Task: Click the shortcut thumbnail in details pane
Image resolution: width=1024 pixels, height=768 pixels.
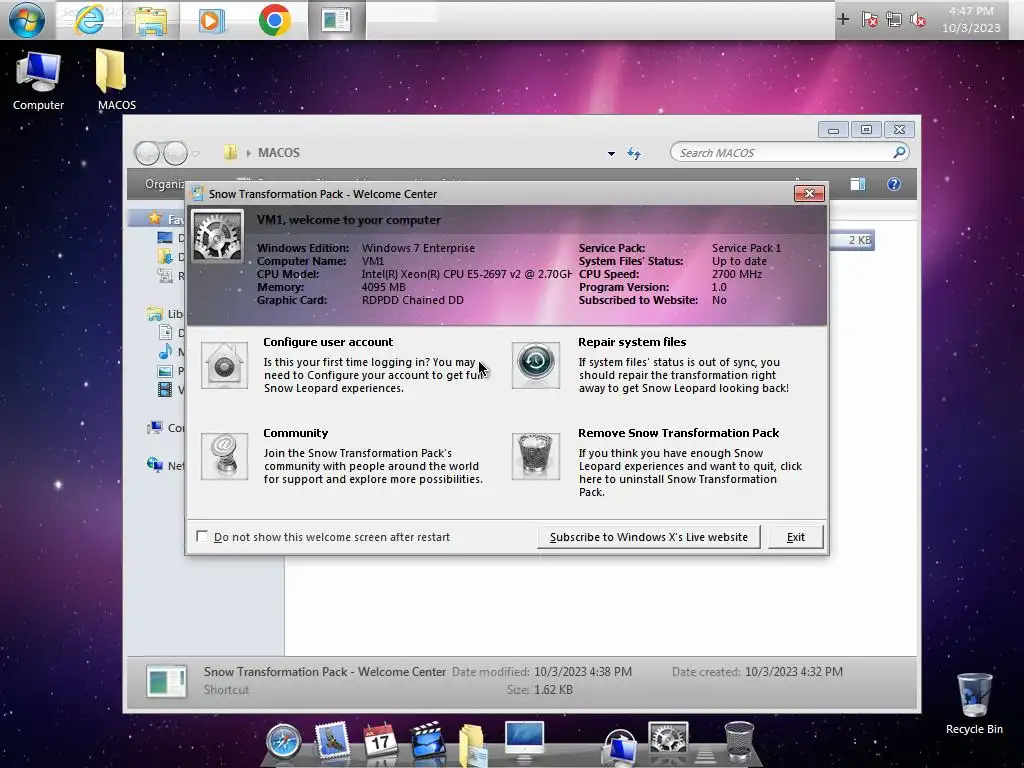Action: pyautogui.click(x=166, y=680)
